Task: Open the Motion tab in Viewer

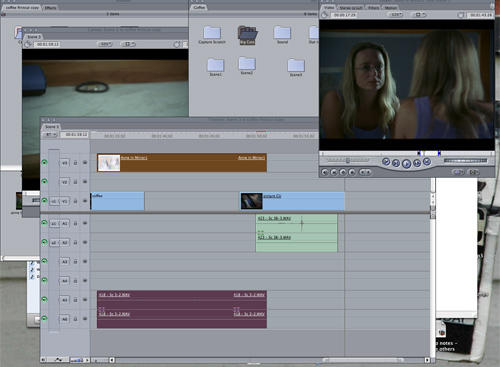Action: (391, 7)
